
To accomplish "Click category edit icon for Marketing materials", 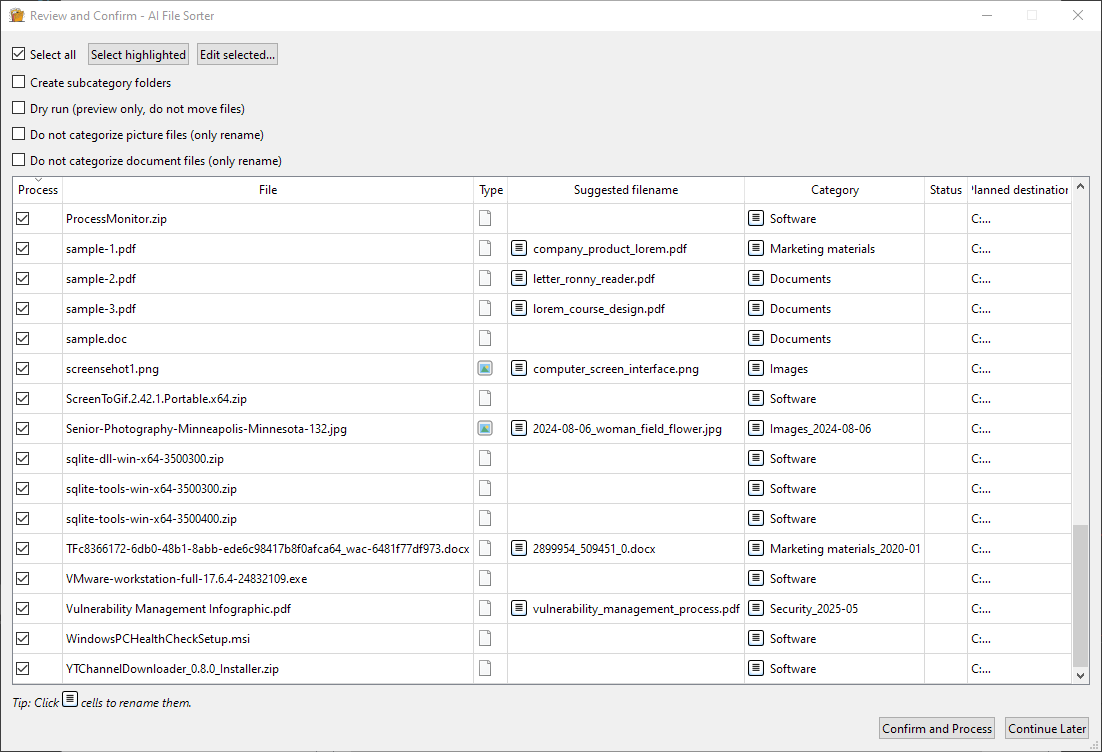I will click(756, 248).
